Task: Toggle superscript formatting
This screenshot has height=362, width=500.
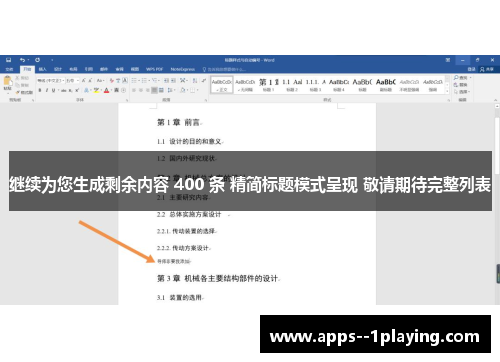Action: pos(77,90)
